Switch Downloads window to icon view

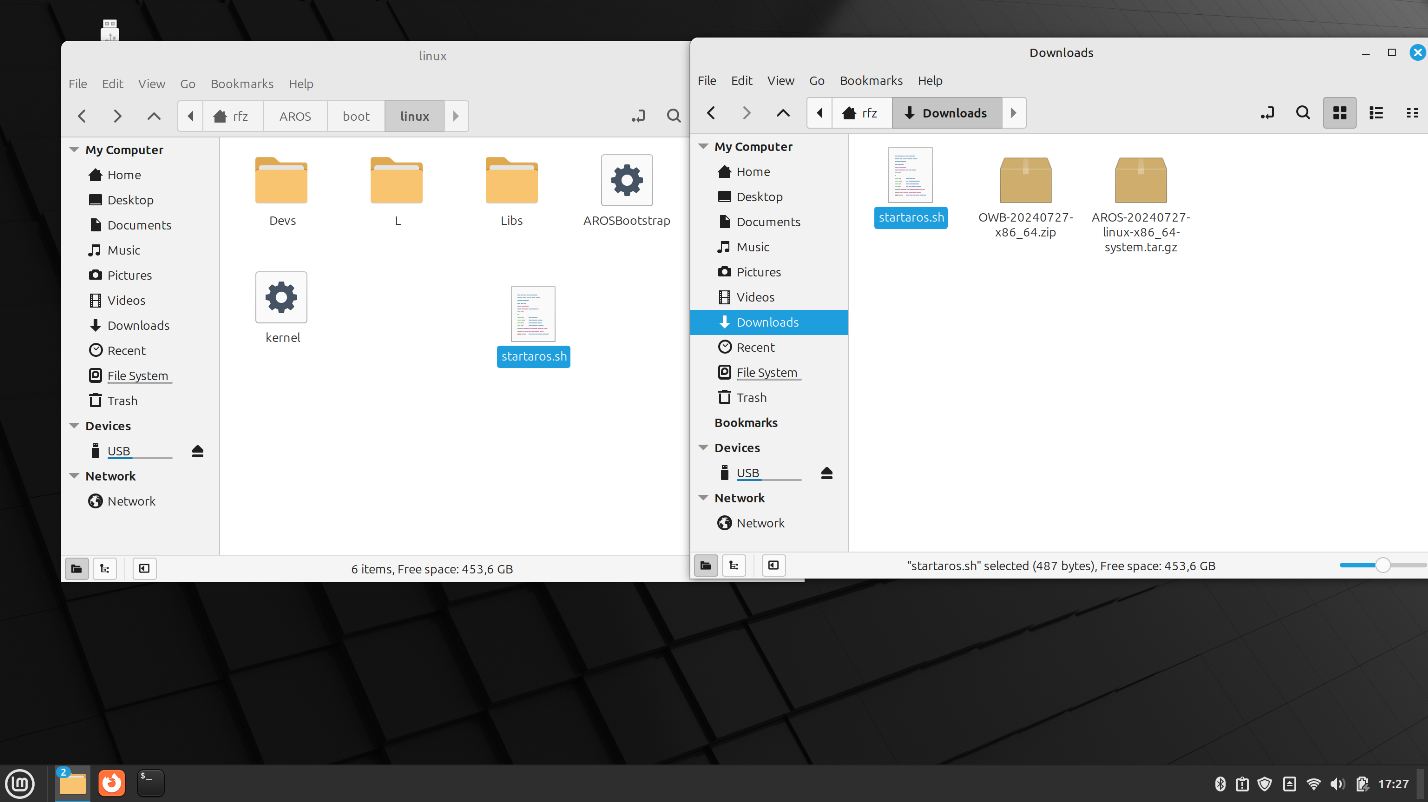(1340, 113)
